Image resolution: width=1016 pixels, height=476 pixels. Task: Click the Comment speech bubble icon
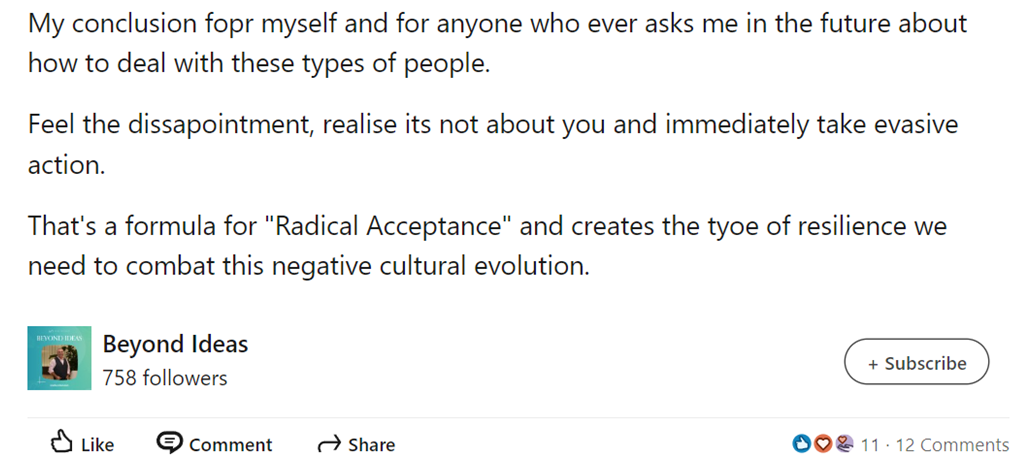click(170, 443)
